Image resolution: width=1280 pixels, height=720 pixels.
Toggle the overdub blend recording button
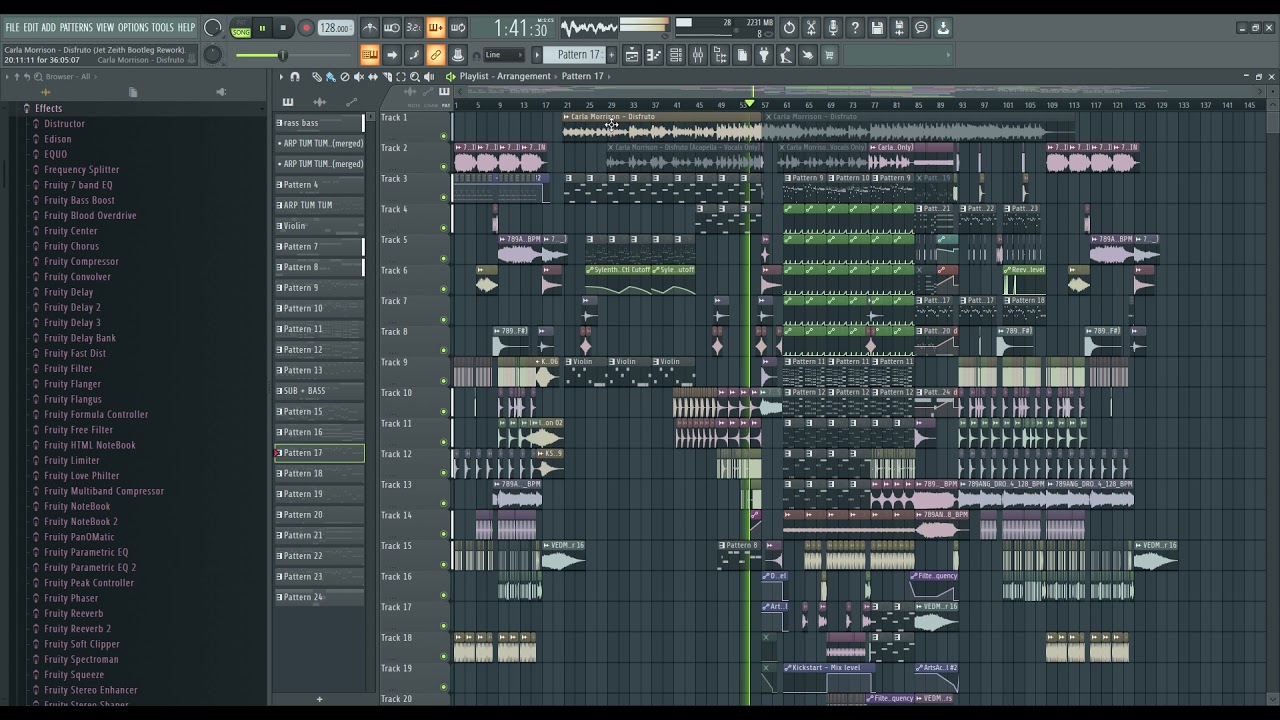pyautogui.click(x=436, y=27)
